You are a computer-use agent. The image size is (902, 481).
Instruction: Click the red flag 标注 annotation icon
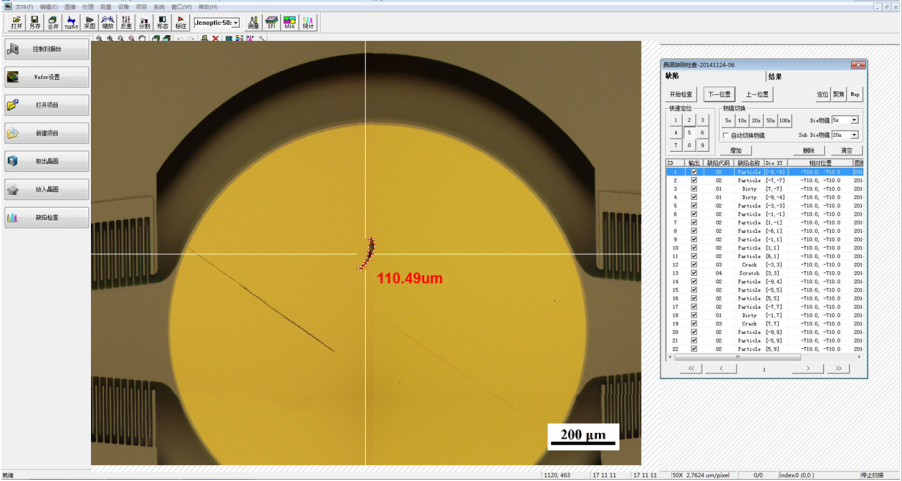click(181, 23)
